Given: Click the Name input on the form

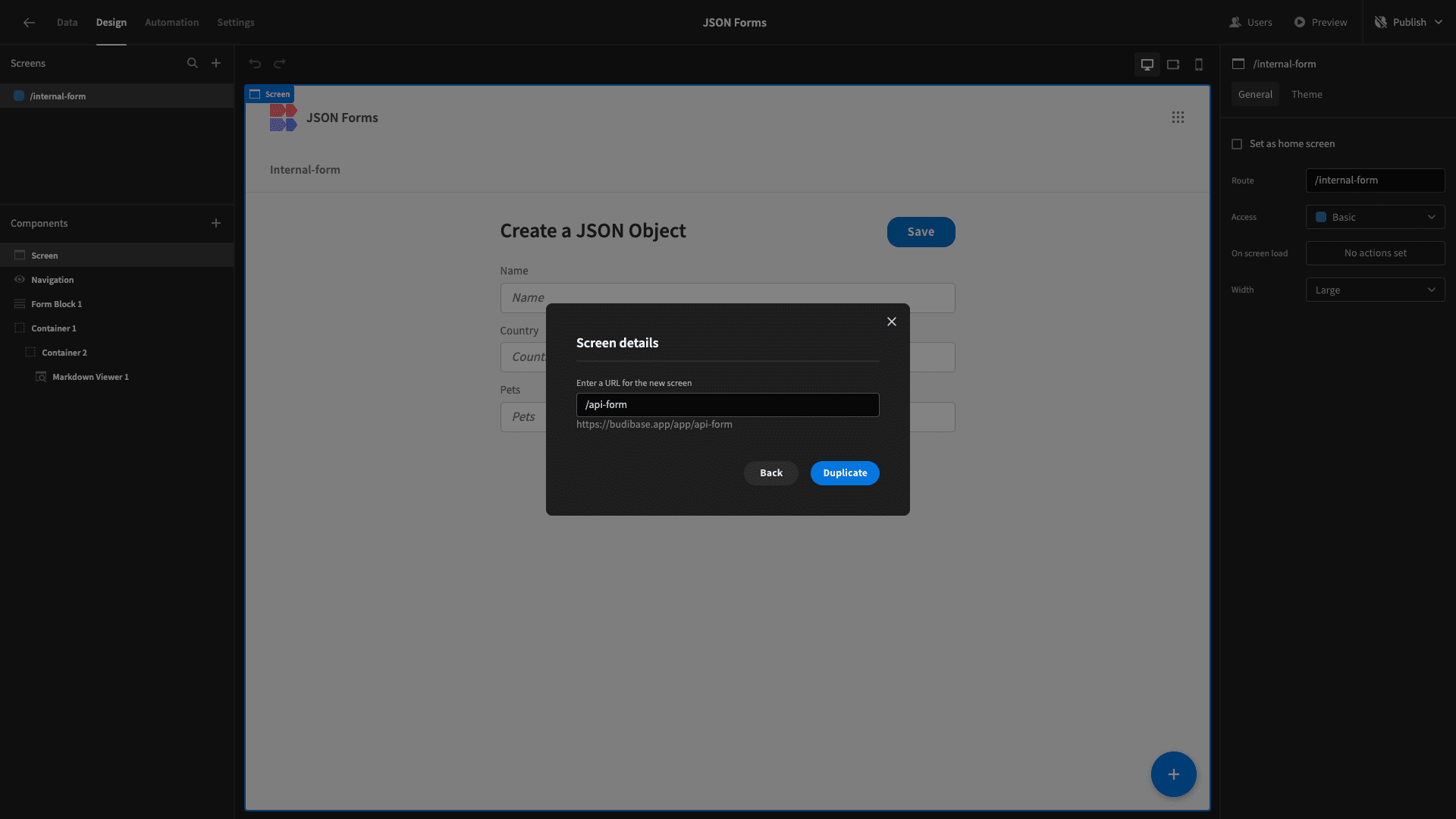Looking at the screenshot, I should coord(728,298).
